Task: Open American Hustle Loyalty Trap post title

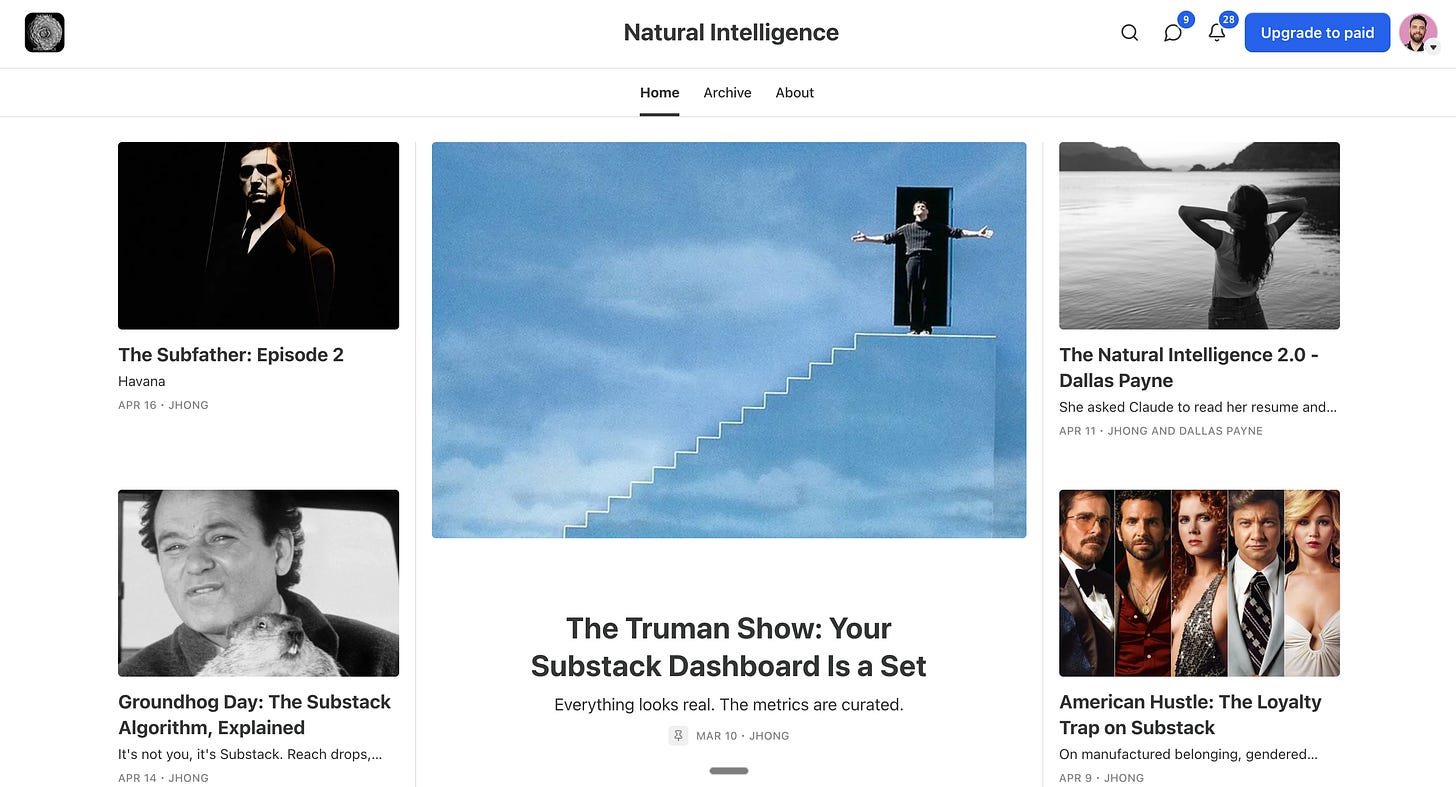Action: pos(1190,715)
